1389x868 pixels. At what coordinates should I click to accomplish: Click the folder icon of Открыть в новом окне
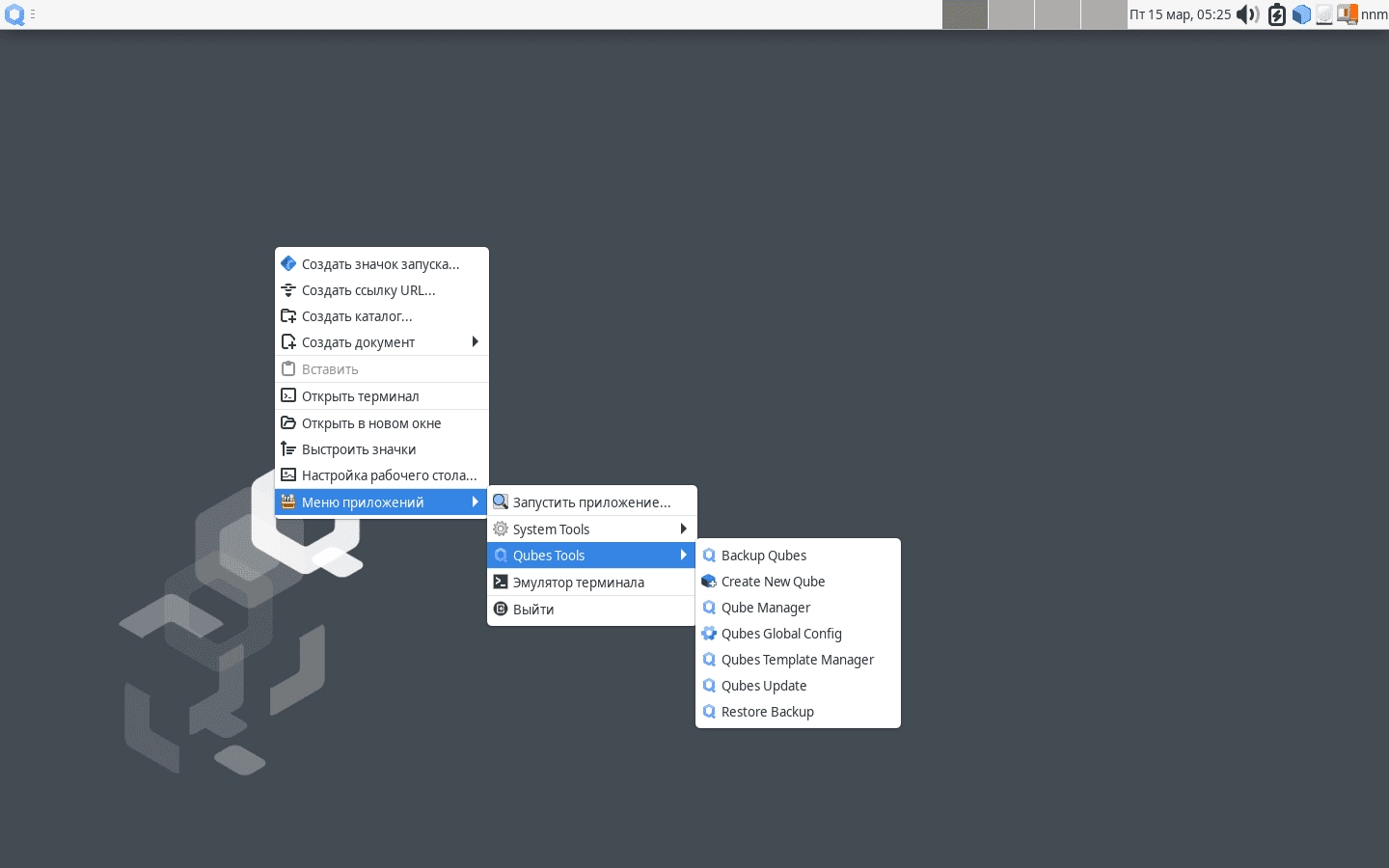[288, 422]
